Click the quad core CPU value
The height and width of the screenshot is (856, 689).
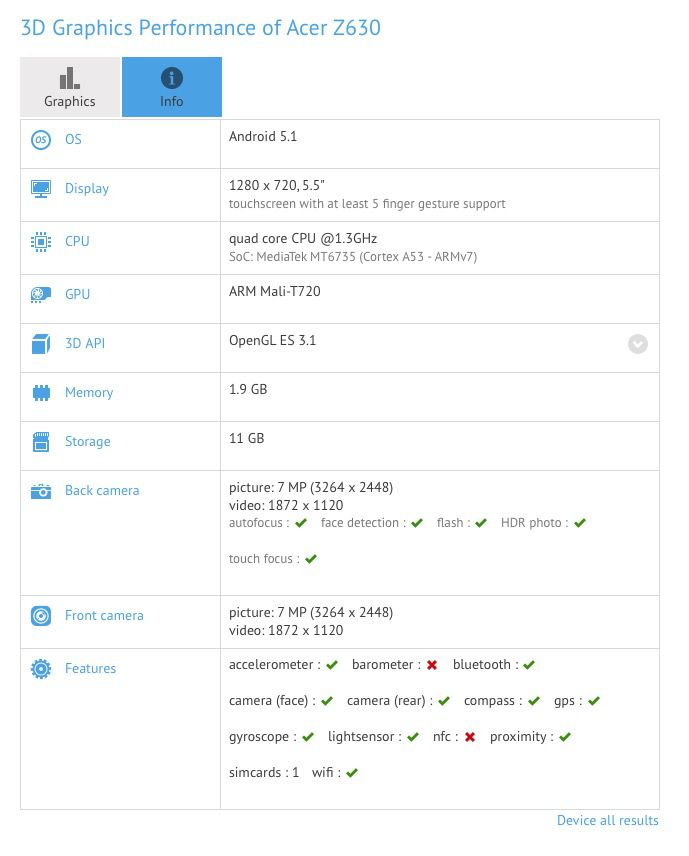(x=303, y=239)
